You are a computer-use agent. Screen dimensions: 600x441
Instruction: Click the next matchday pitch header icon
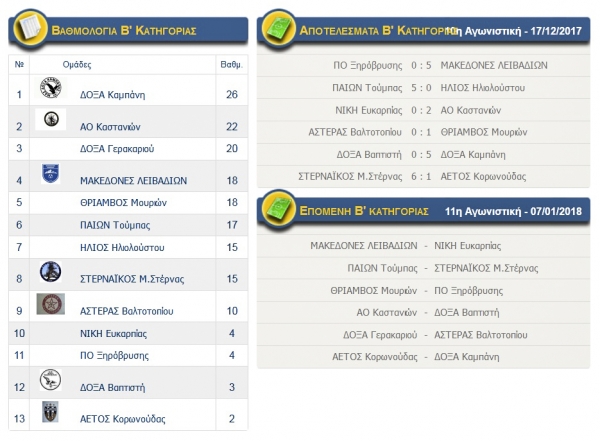278,211
